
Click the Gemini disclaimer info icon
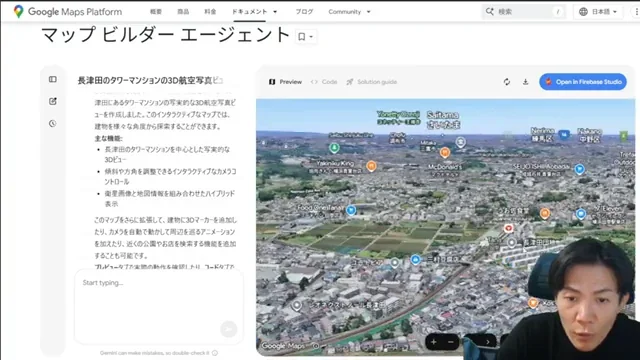pos(215,353)
